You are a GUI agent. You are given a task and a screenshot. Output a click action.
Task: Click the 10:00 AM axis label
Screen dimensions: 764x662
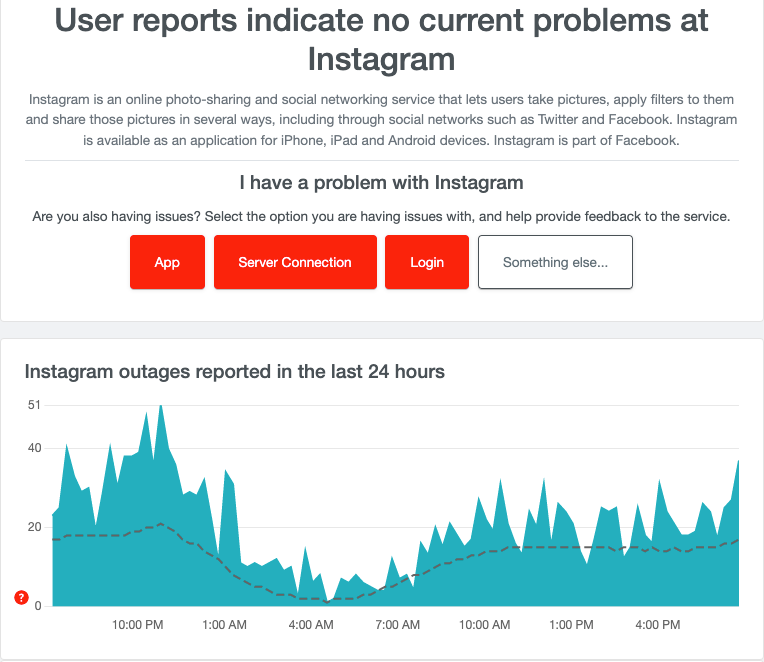pyautogui.click(x=484, y=624)
